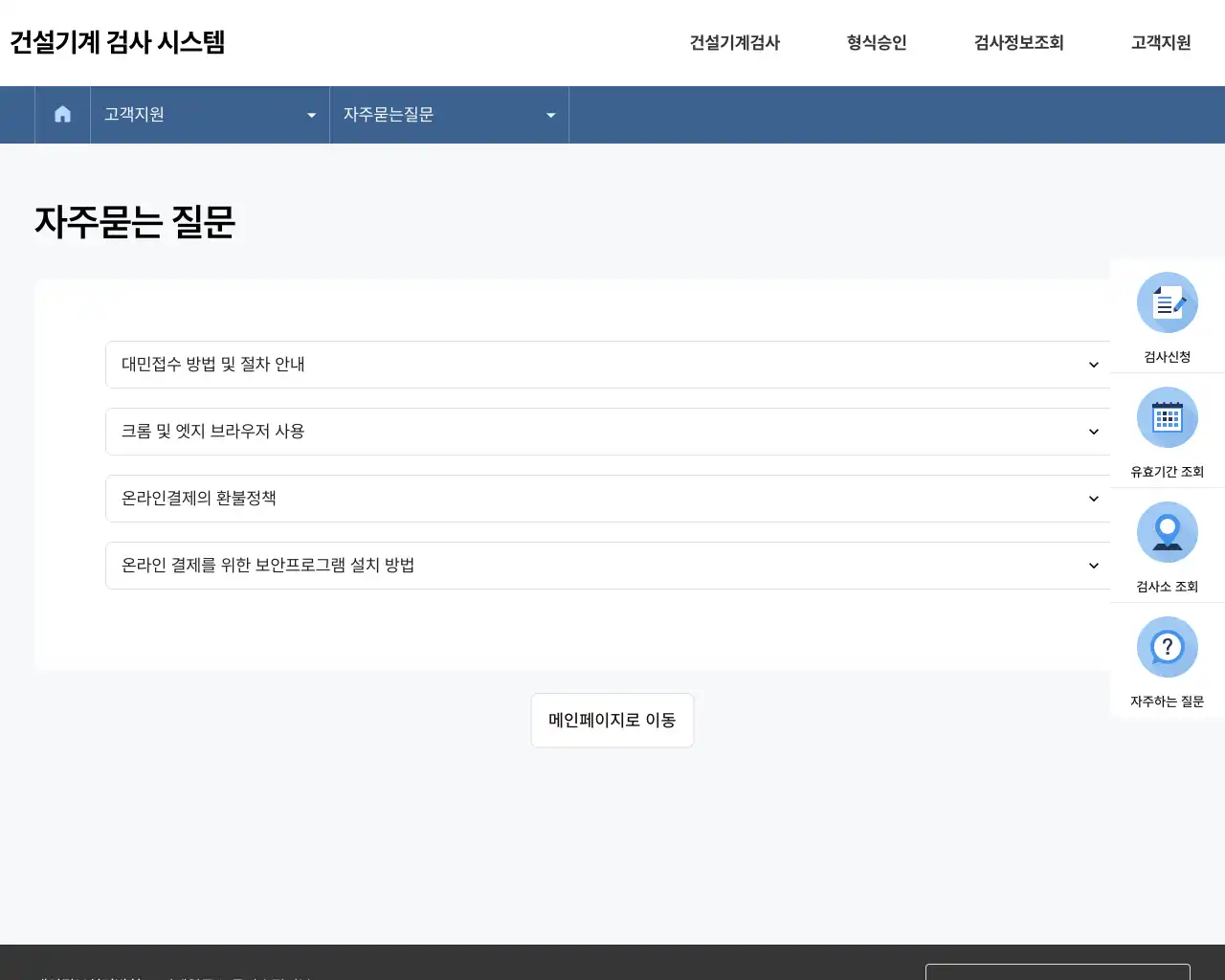This screenshot has height=980, width=1225.
Task: Select the 검사신청 document icon in the sidebar
Action: point(1167,301)
